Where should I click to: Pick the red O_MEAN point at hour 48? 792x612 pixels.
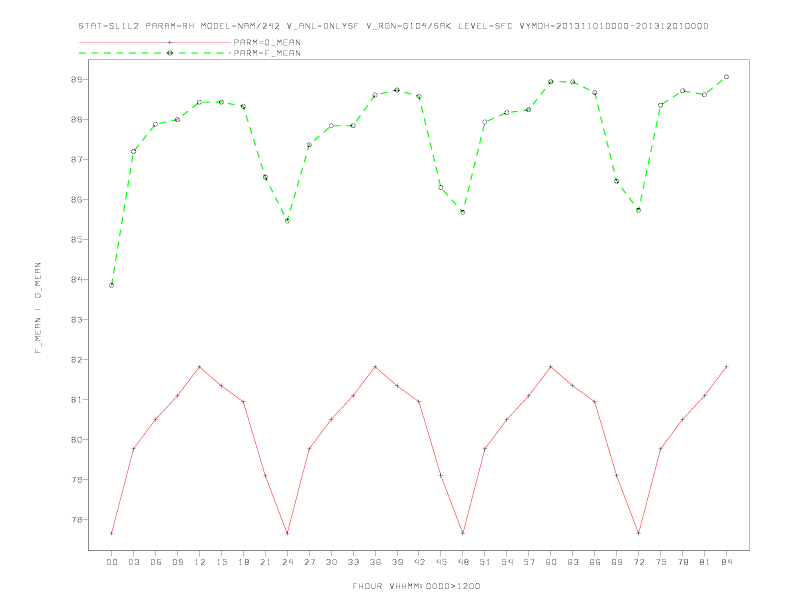point(463,533)
